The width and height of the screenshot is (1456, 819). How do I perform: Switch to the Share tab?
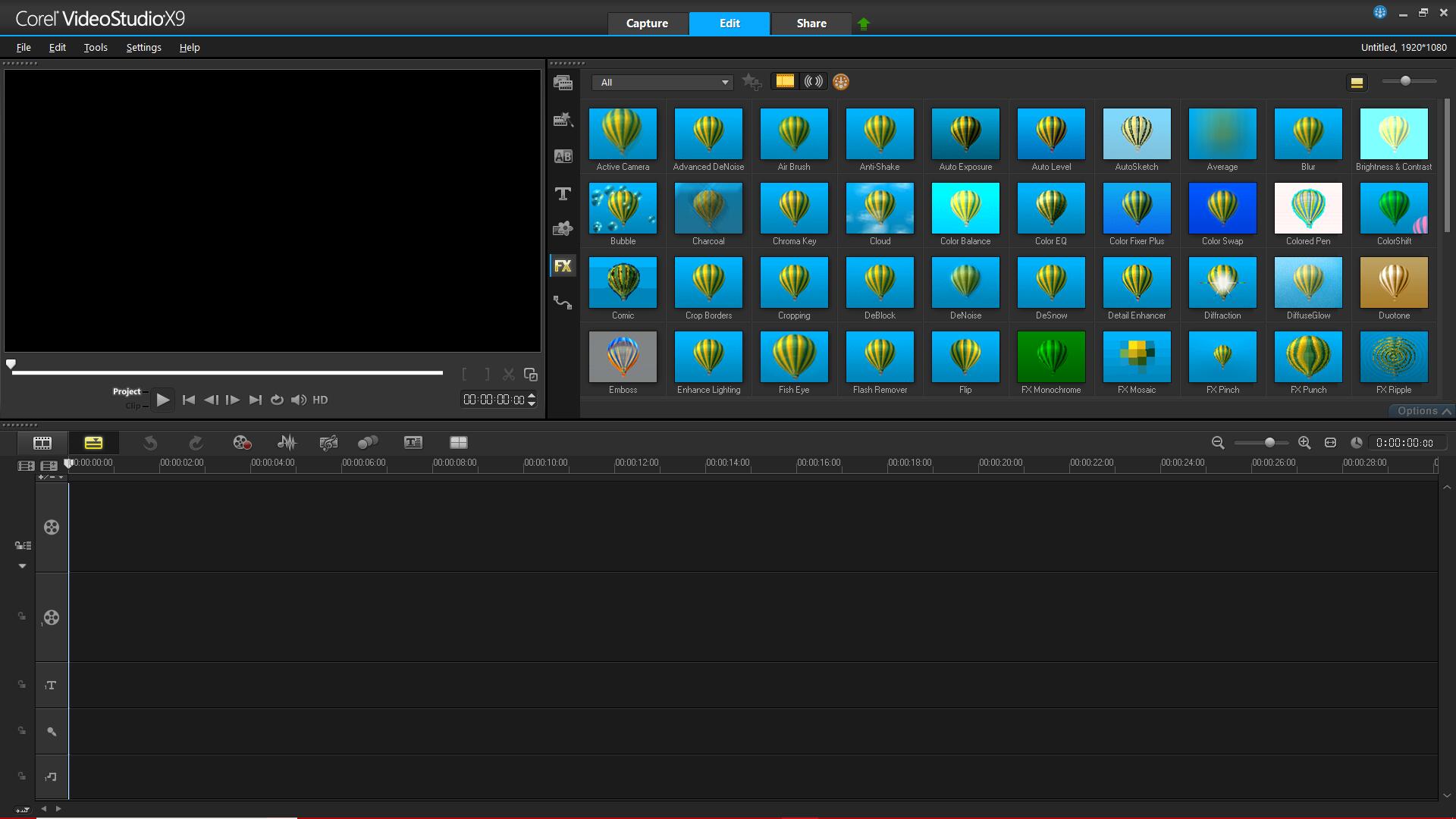pyautogui.click(x=811, y=23)
